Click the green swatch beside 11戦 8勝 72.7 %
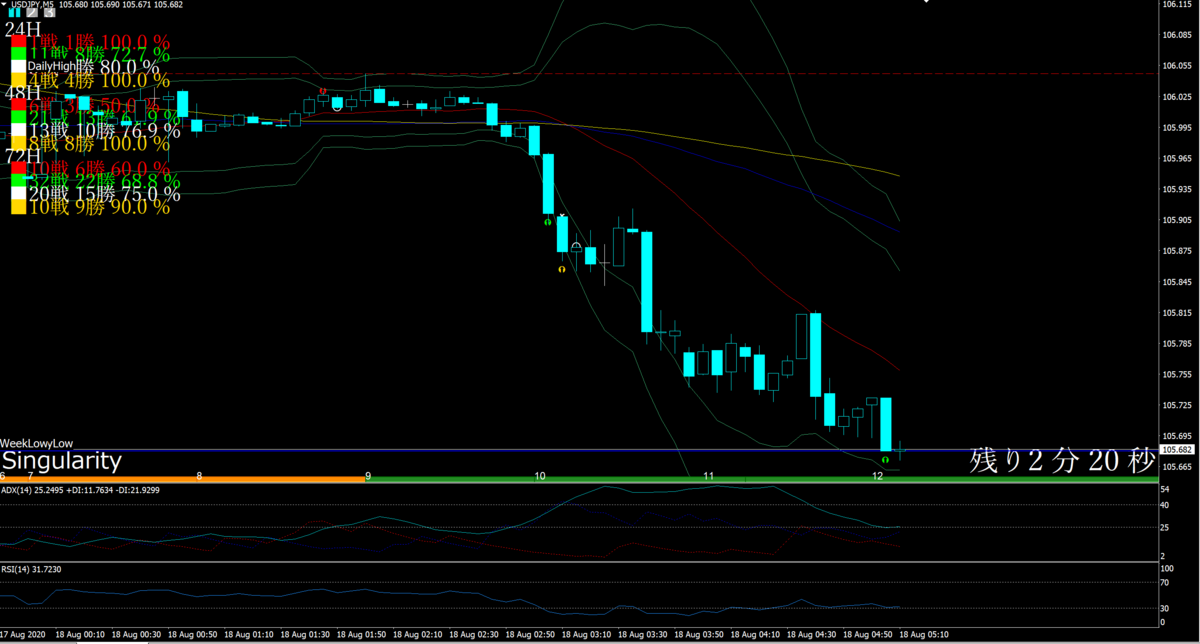Viewport: 1200px width, 644px height. click(18, 54)
